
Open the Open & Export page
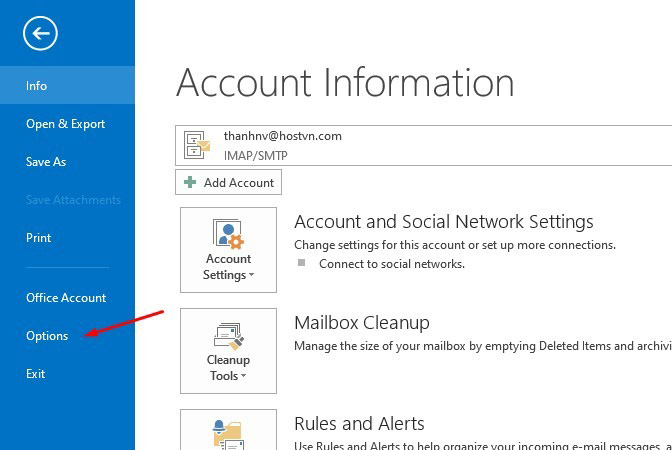65,124
